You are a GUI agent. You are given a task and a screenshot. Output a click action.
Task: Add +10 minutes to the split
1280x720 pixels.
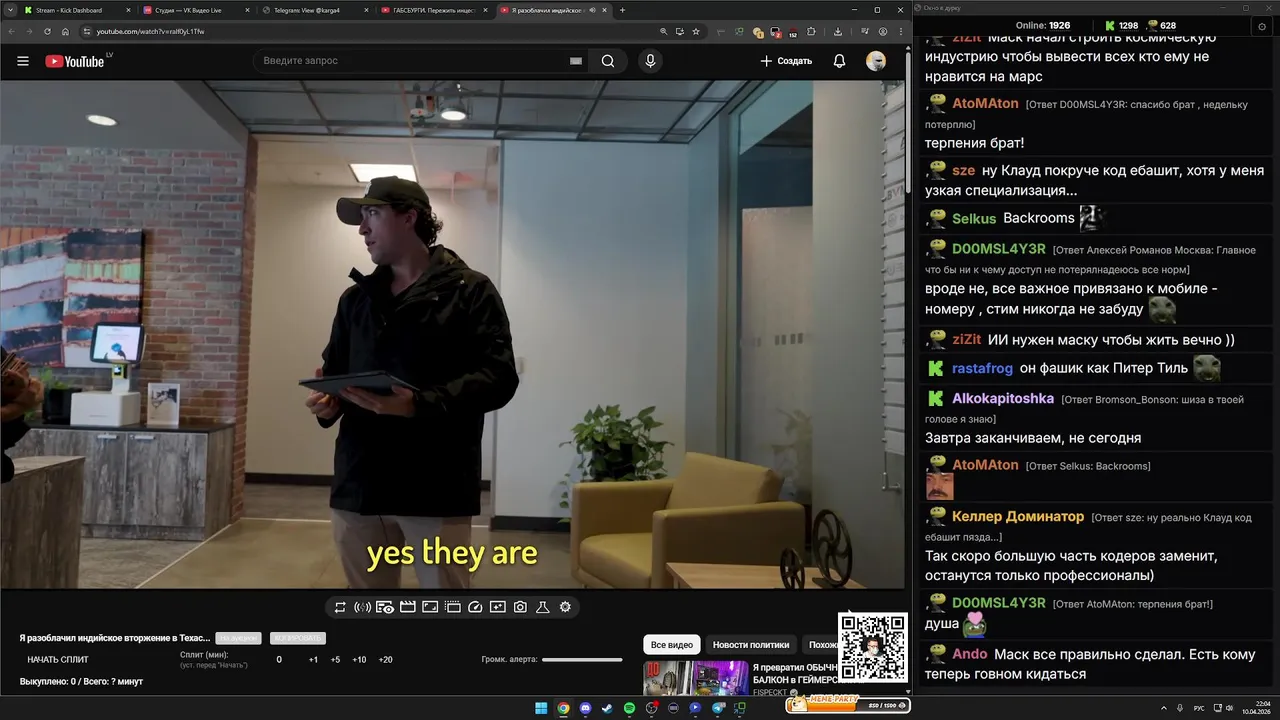(x=359, y=660)
